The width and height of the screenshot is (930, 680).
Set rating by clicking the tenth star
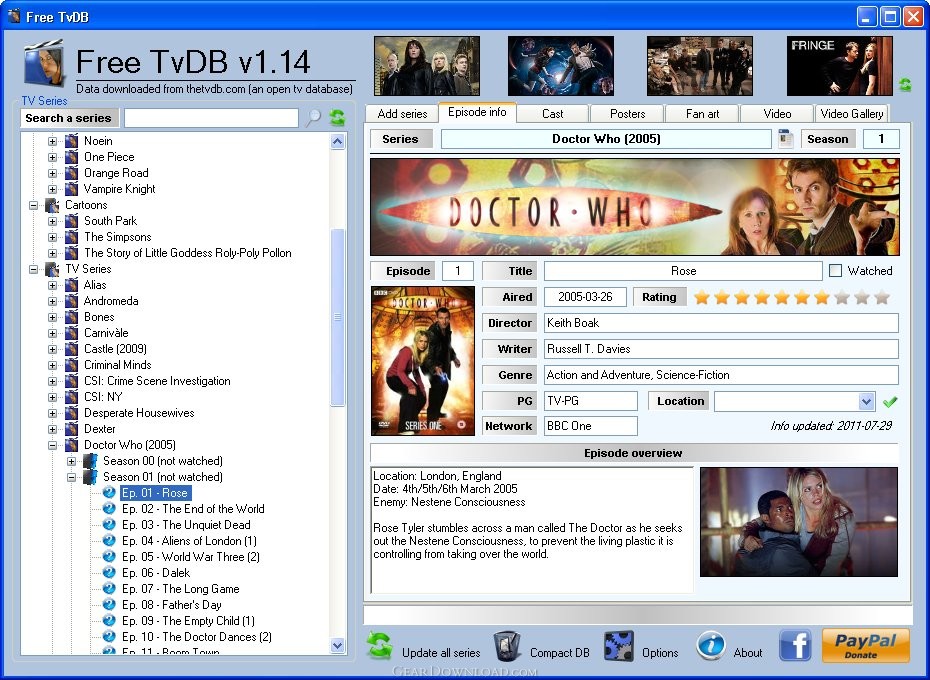[x=882, y=297]
